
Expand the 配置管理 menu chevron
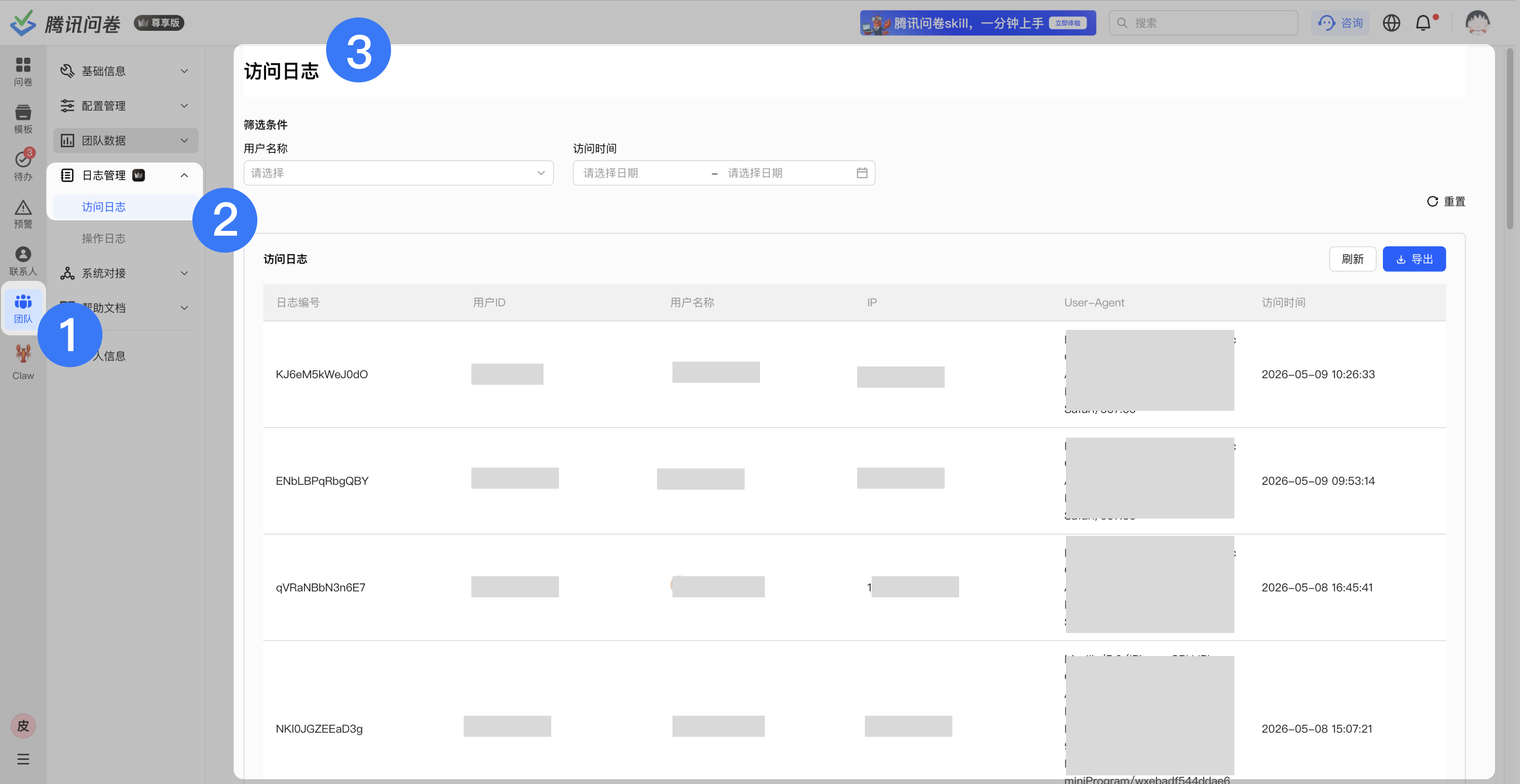(x=184, y=106)
